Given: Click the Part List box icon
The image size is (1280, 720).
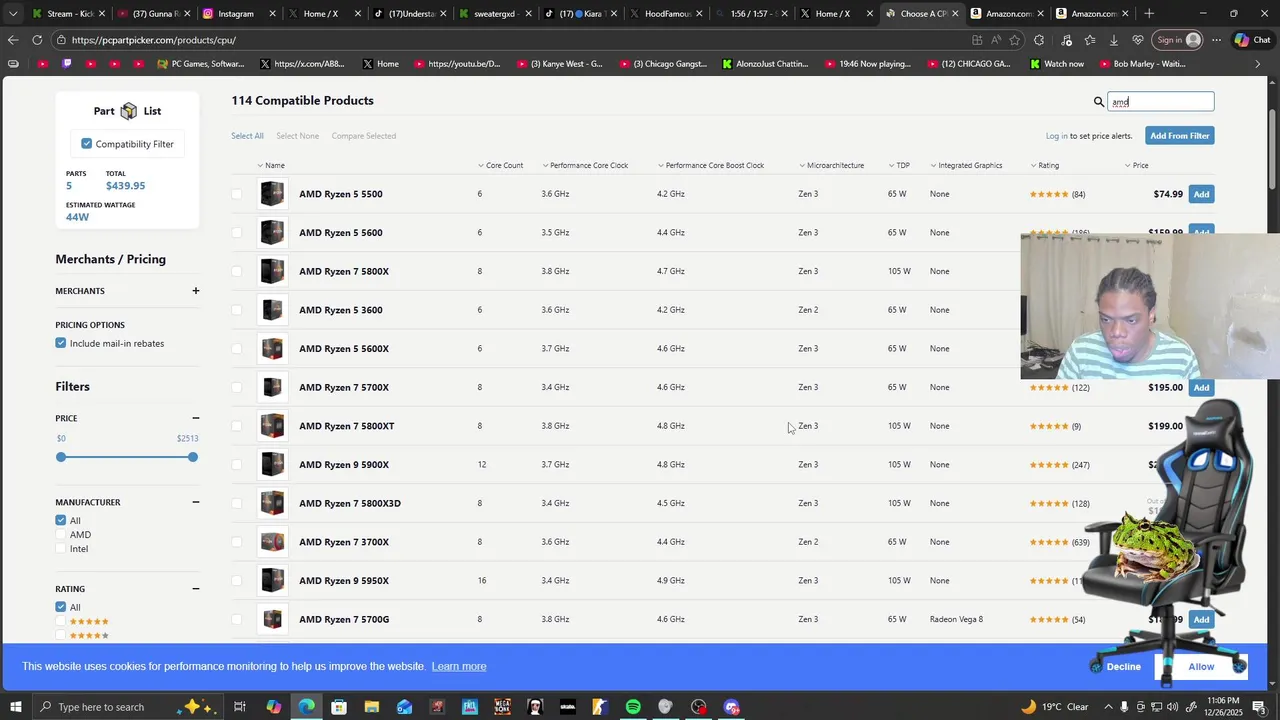Looking at the screenshot, I should [x=129, y=111].
